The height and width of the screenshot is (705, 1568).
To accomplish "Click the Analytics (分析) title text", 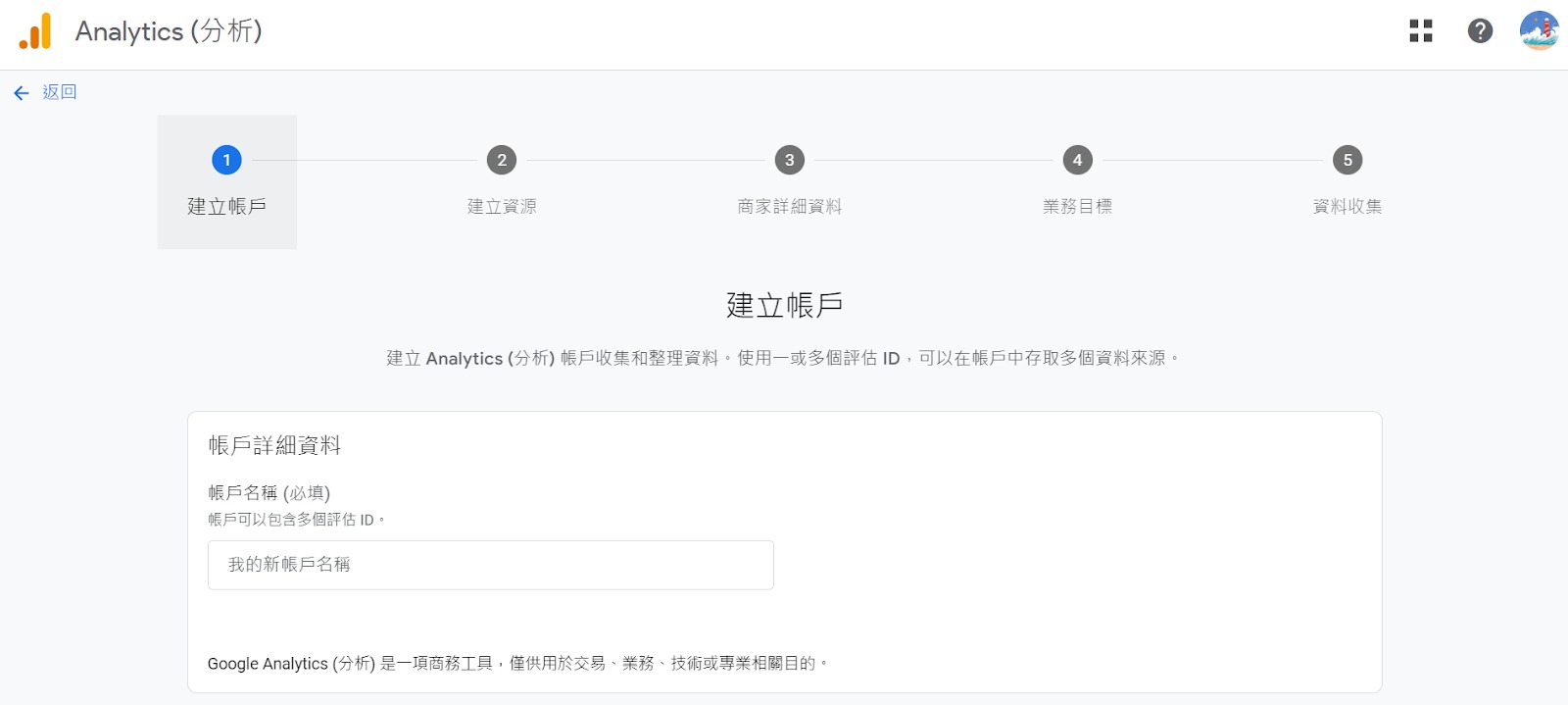I will point(169,31).
